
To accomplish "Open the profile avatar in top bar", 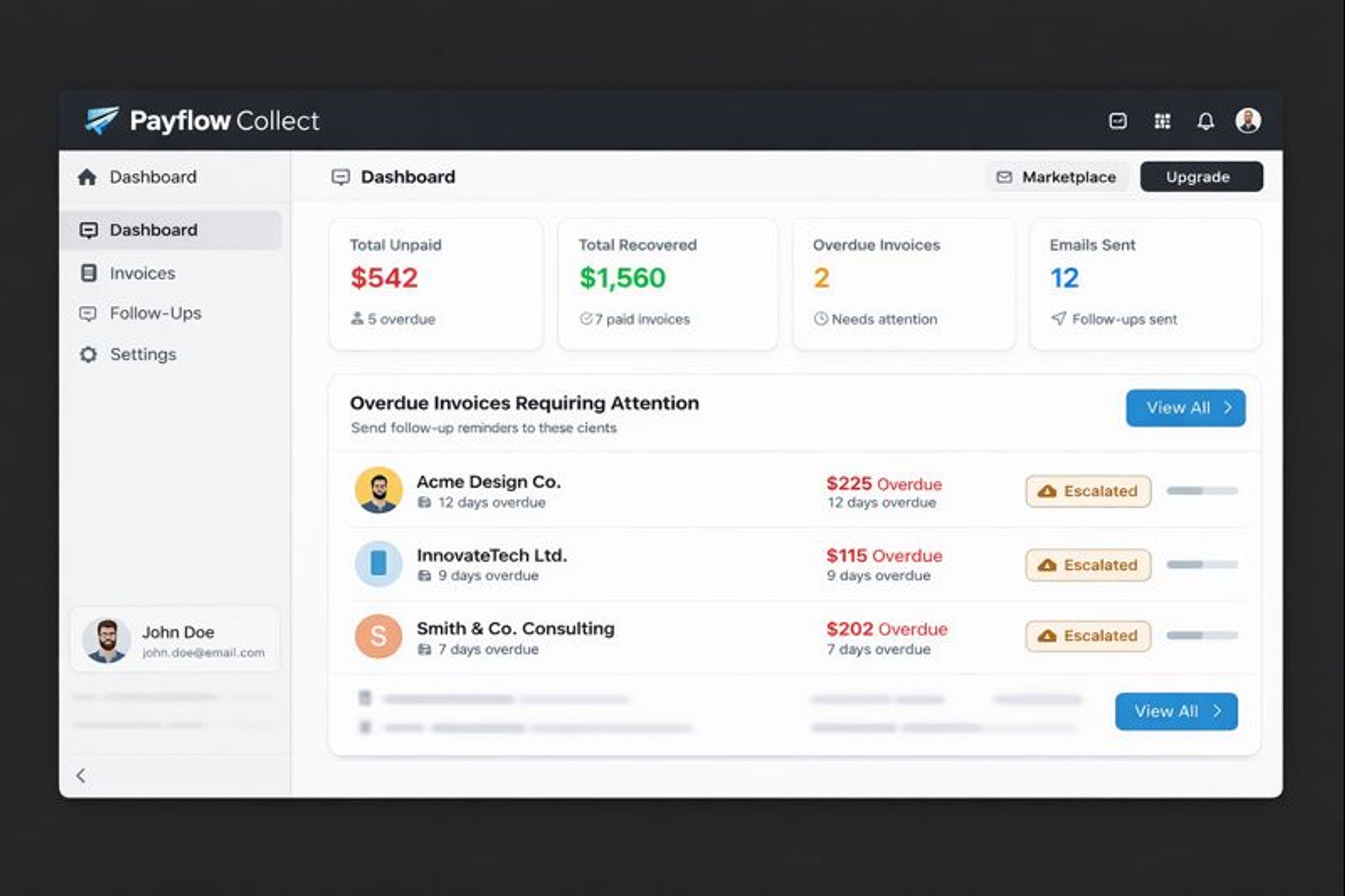I will click(x=1248, y=121).
